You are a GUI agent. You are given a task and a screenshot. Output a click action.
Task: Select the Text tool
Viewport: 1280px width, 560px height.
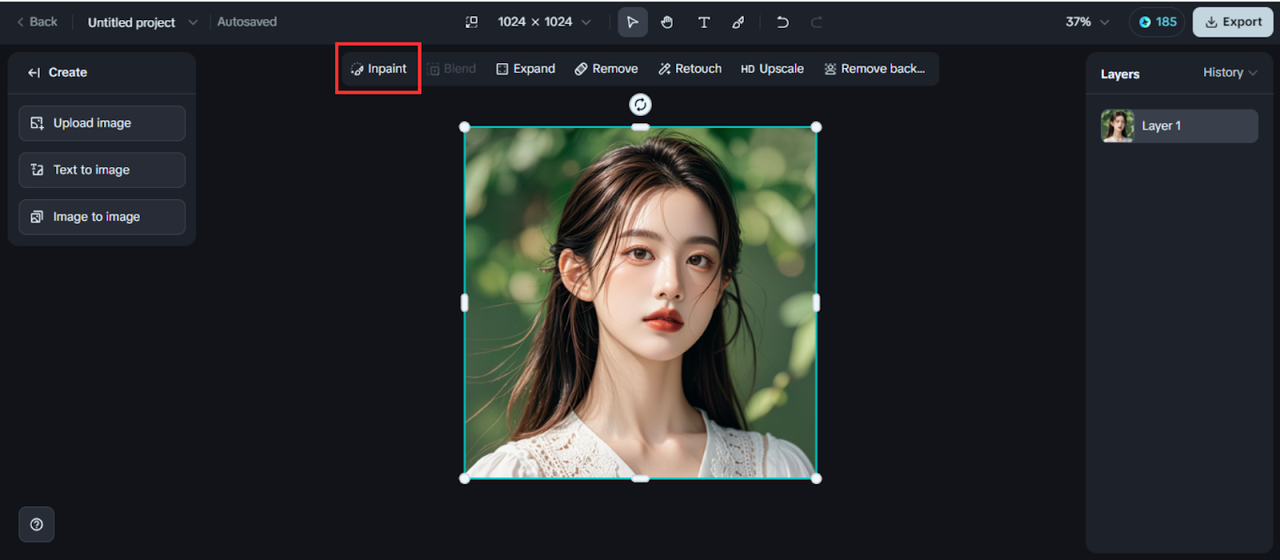point(703,22)
